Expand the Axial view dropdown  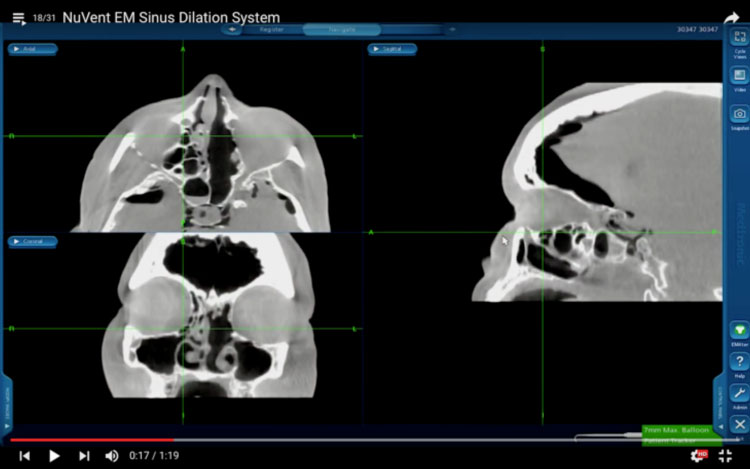32,49
